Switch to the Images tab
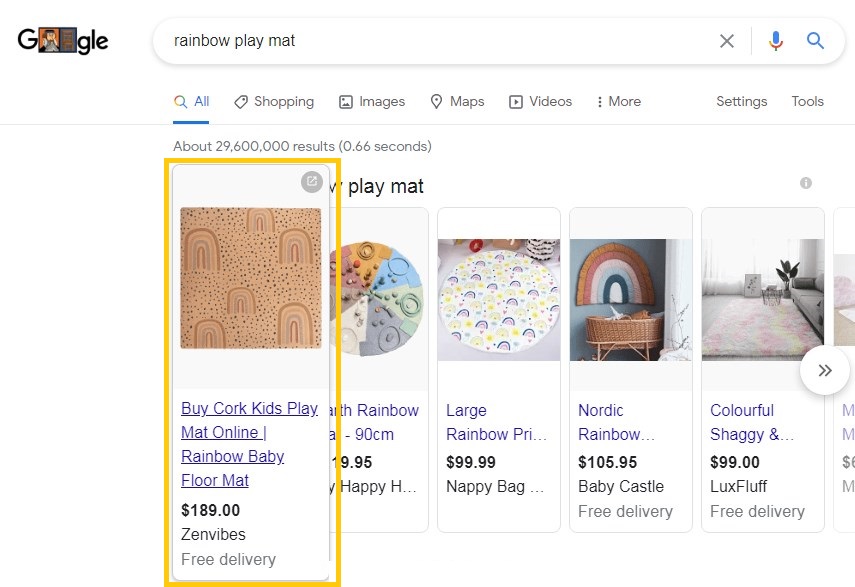 (372, 101)
